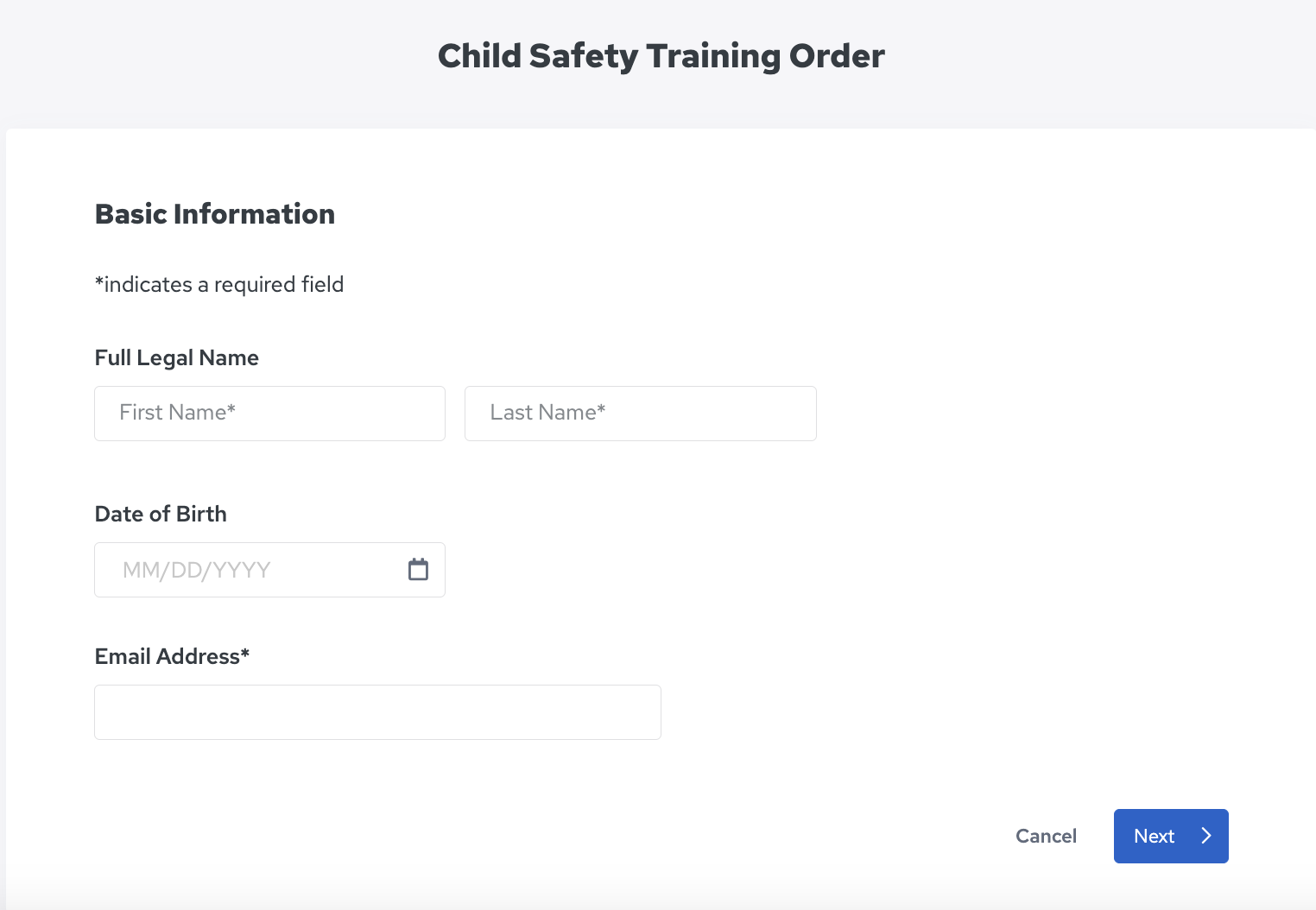Focus the Last Name input field
Viewport: 1316px width, 910px height.
click(x=640, y=414)
